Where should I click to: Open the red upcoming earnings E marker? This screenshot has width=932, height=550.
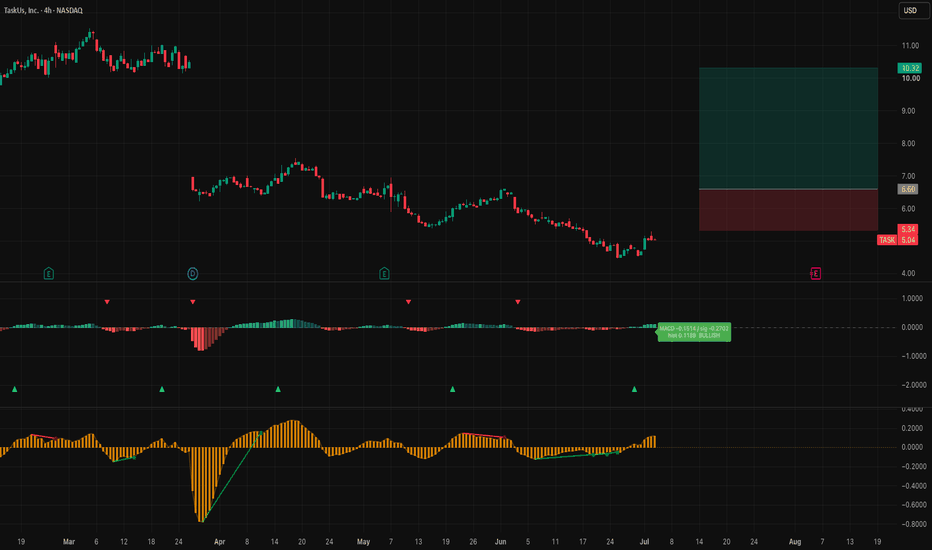pyautogui.click(x=816, y=274)
